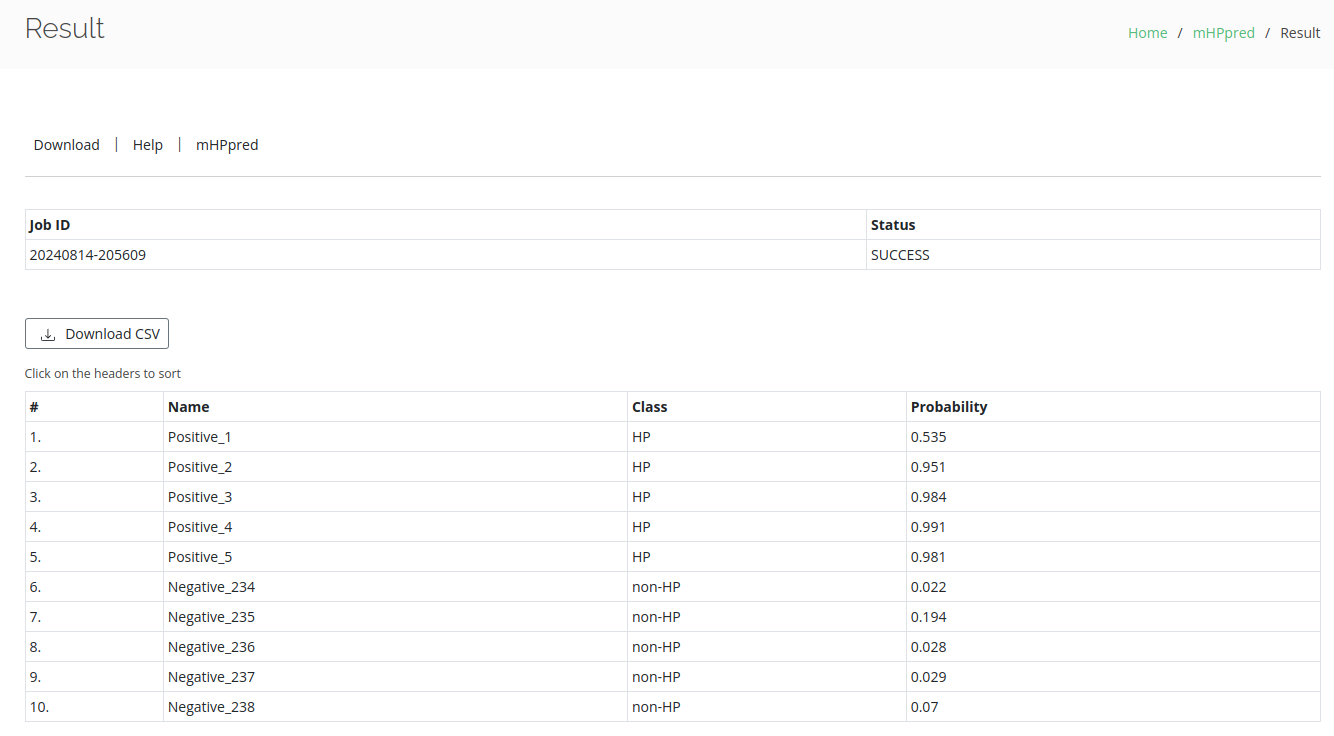Navigate to Home breadcrumb link
Screen dimensions: 1334x736
click(1147, 33)
